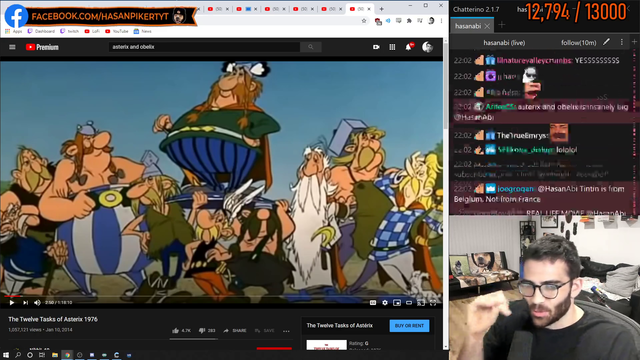Screen dimensions: 640x360
Task: Click username joegrogan in chat
Action: click(516, 189)
